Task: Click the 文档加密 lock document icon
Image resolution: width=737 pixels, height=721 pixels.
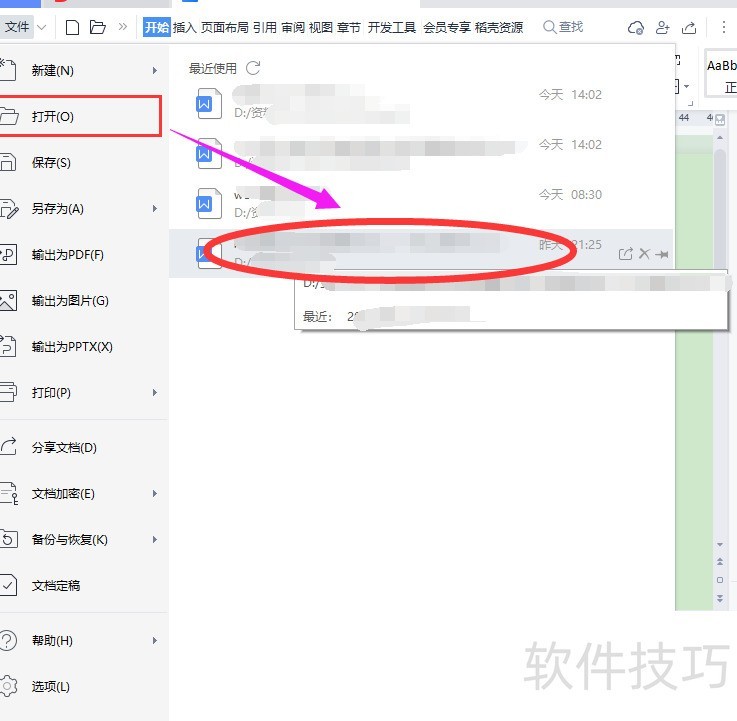Action: (x=9, y=494)
